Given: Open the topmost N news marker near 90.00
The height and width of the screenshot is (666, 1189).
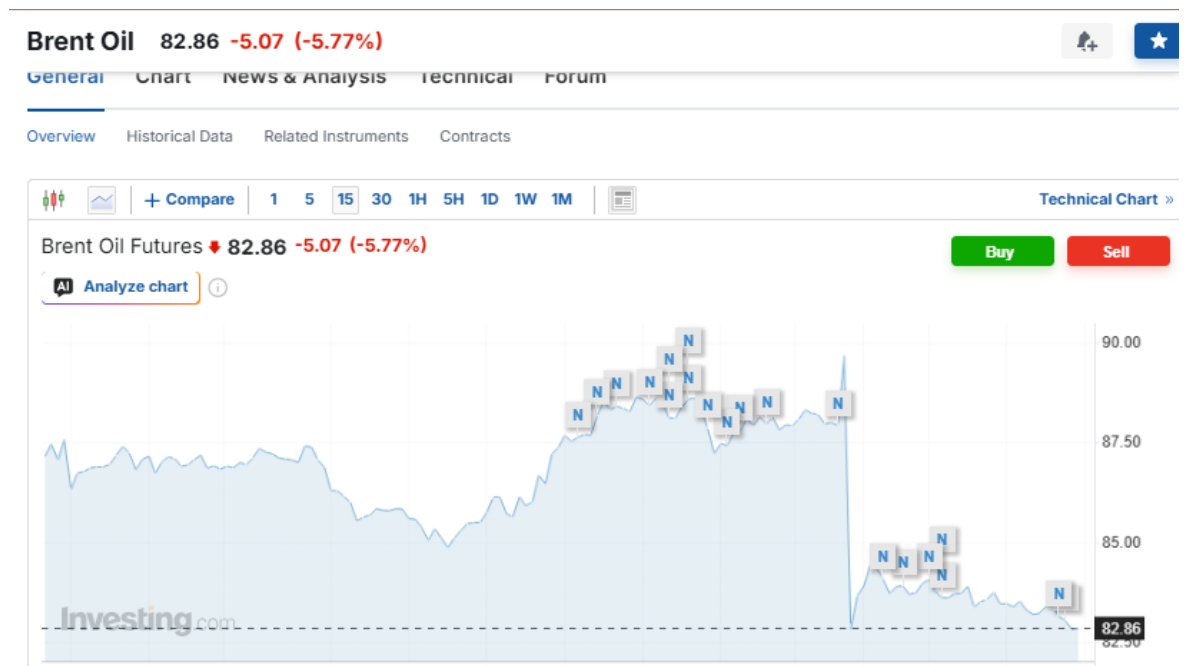Looking at the screenshot, I should point(689,341).
